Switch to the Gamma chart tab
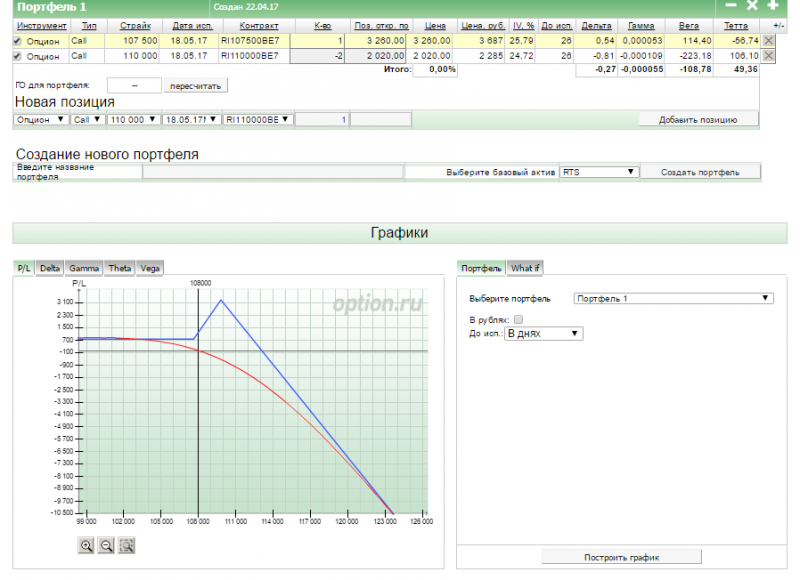Screen dimensions: 800x580 (x=84, y=268)
